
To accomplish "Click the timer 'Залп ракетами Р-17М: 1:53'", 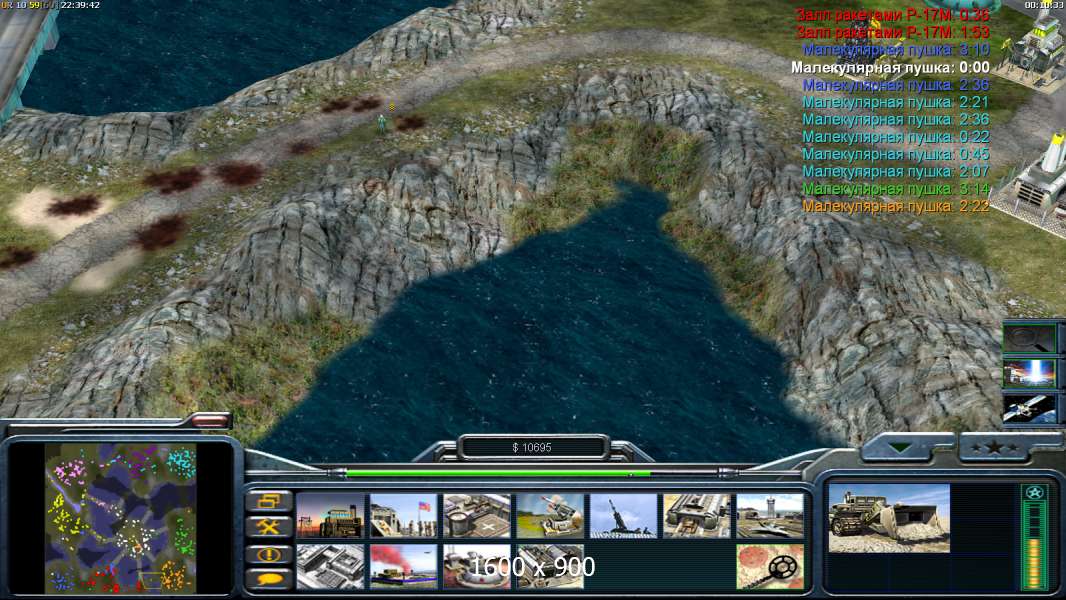I will pos(892,32).
